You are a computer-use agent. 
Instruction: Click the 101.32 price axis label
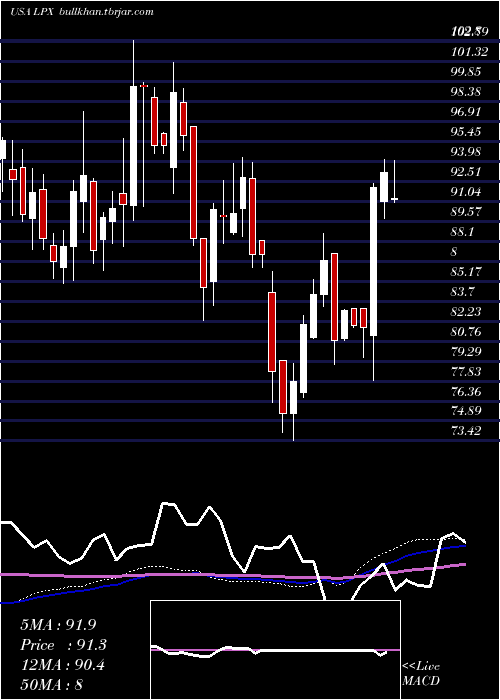(469, 52)
